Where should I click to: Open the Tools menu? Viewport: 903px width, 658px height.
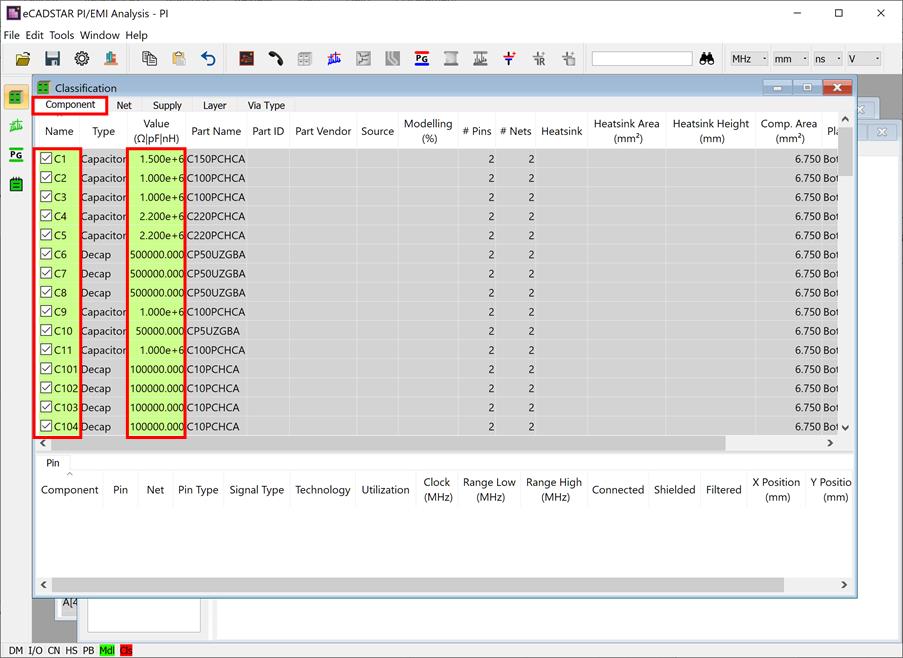62,35
